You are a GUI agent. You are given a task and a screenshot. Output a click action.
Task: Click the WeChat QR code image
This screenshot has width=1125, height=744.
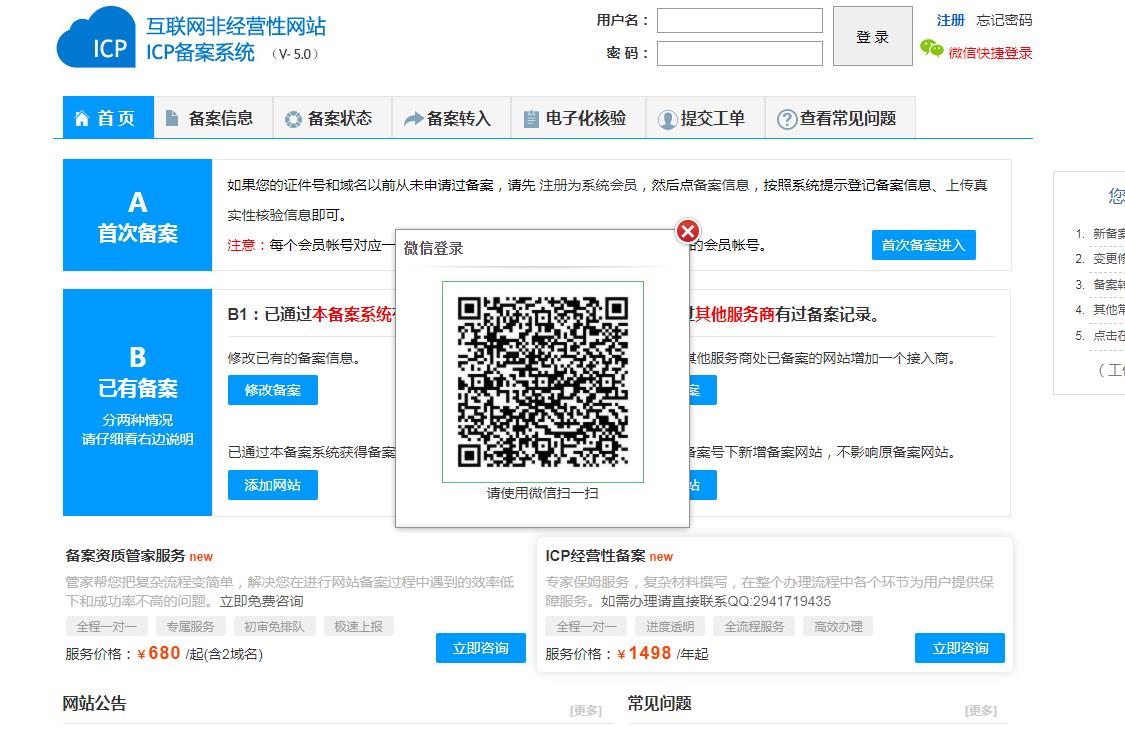[542, 382]
